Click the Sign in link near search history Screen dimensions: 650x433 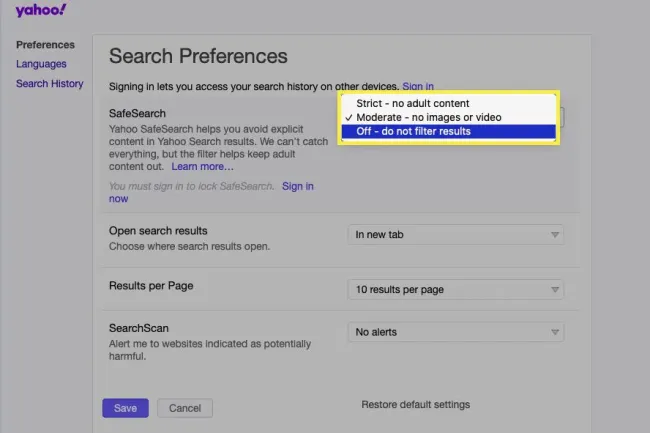417,88
